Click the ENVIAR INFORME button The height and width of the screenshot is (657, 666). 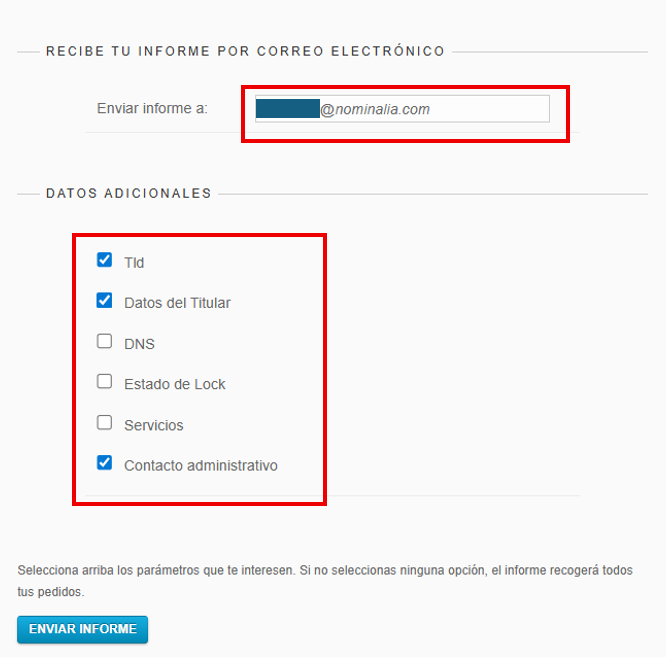point(83,629)
